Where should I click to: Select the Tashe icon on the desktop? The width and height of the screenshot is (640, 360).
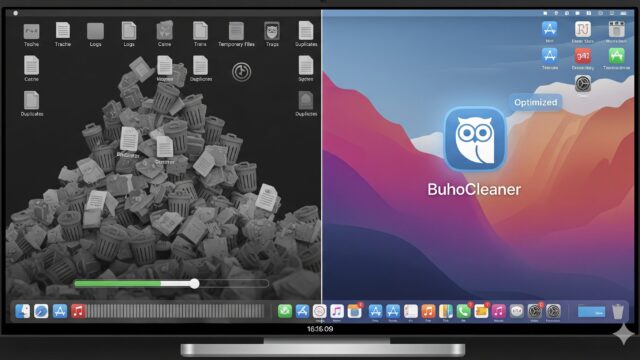coord(31,35)
